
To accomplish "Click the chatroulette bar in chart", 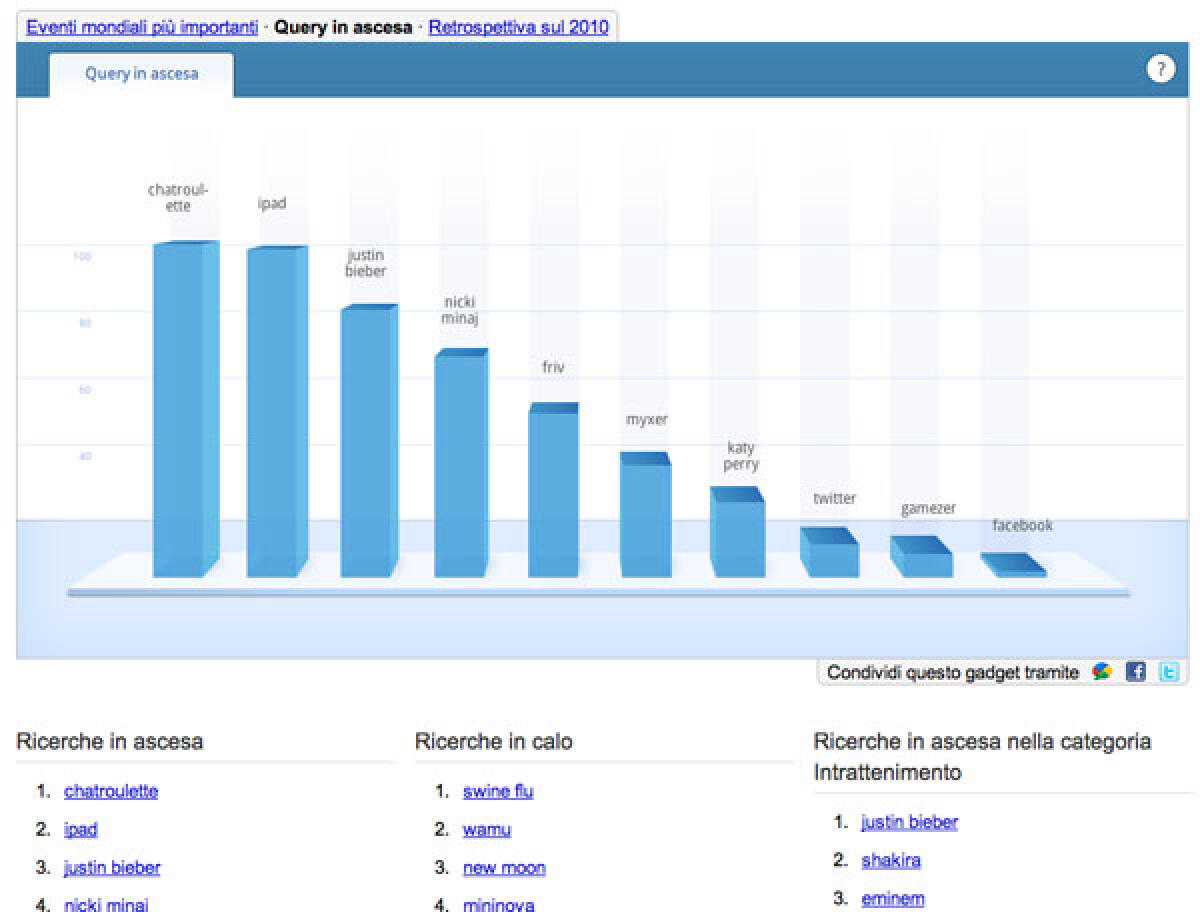I will click(x=186, y=409).
